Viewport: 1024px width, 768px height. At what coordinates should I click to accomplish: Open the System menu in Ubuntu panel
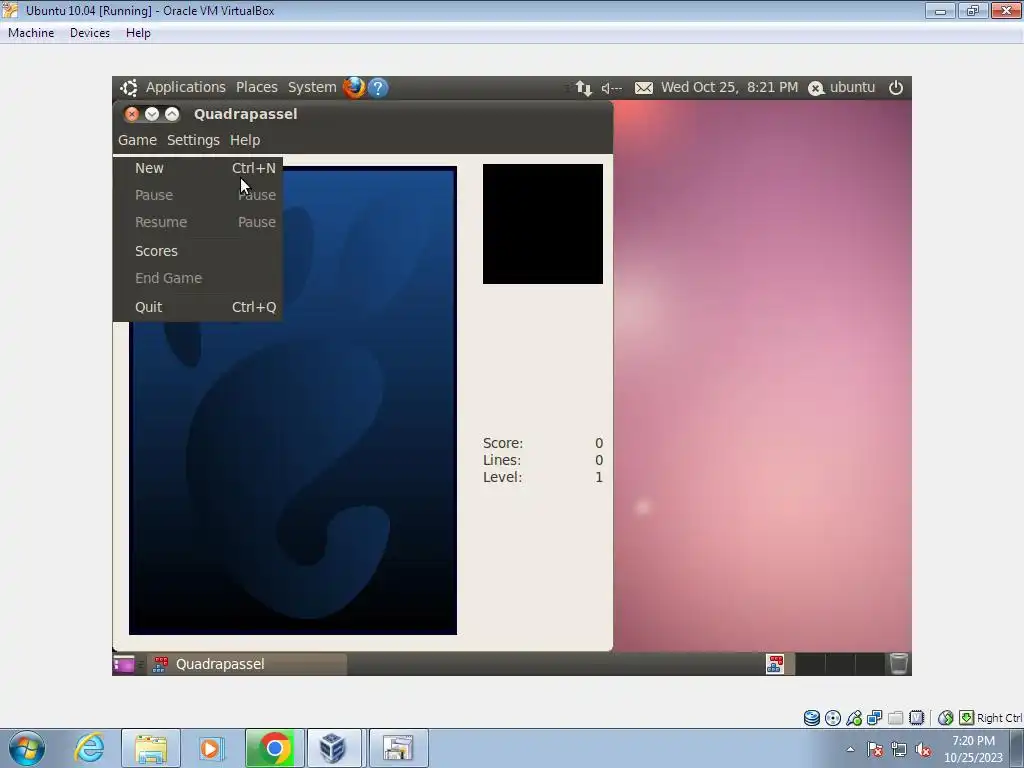[x=312, y=87]
